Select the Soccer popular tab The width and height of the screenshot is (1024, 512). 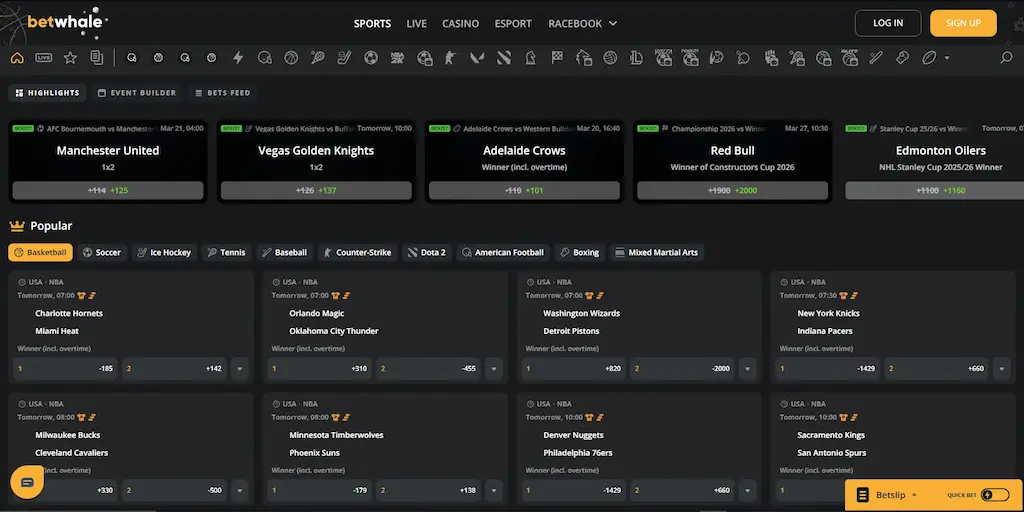tap(101, 252)
